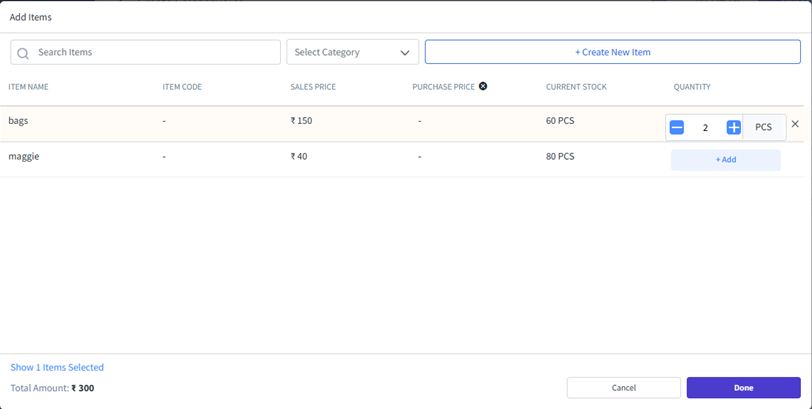Select the bags item row name
This screenshot has height=409, width=812.
pyautogui.click(x=19, y=121)
